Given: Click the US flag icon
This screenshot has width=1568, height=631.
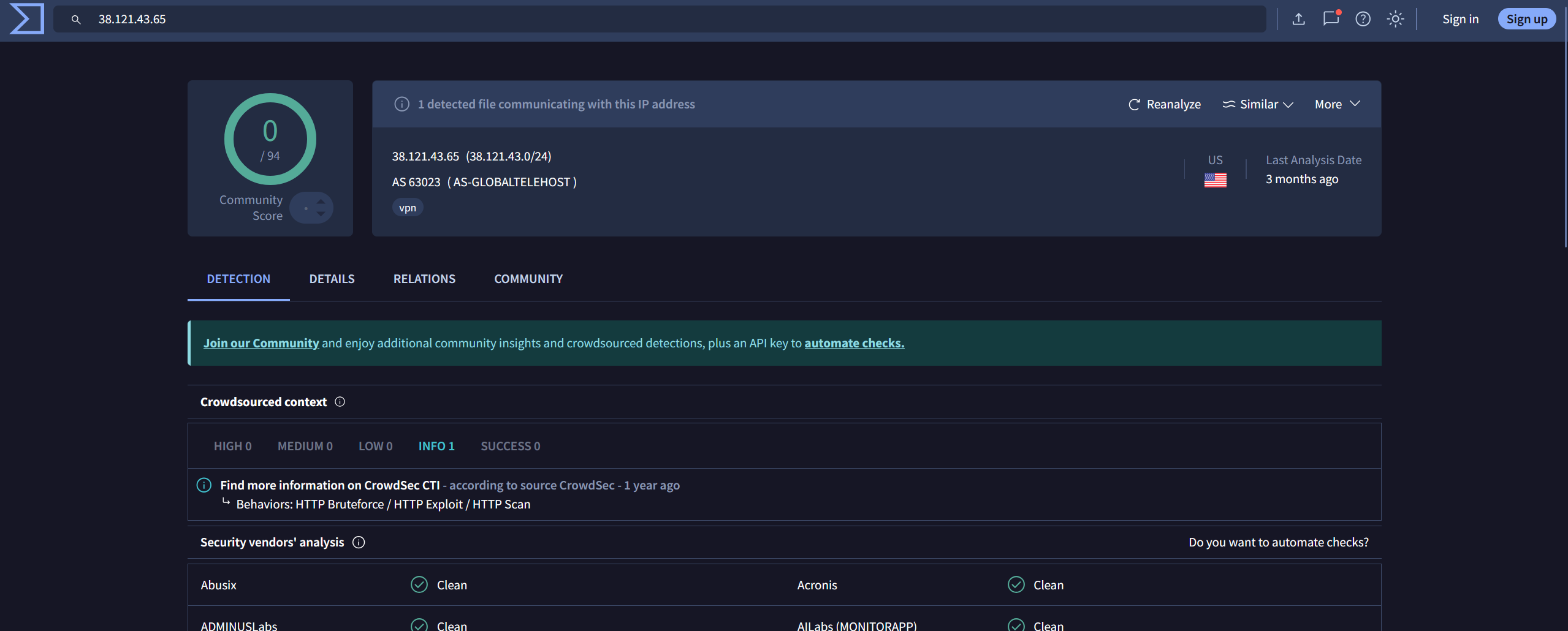Looking at the screenshot, I should (x=1216, y=179).
